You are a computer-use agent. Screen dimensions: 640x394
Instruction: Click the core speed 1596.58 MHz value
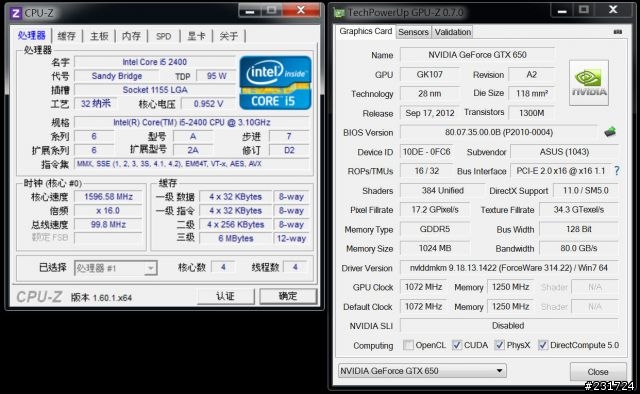coord(108,197)
